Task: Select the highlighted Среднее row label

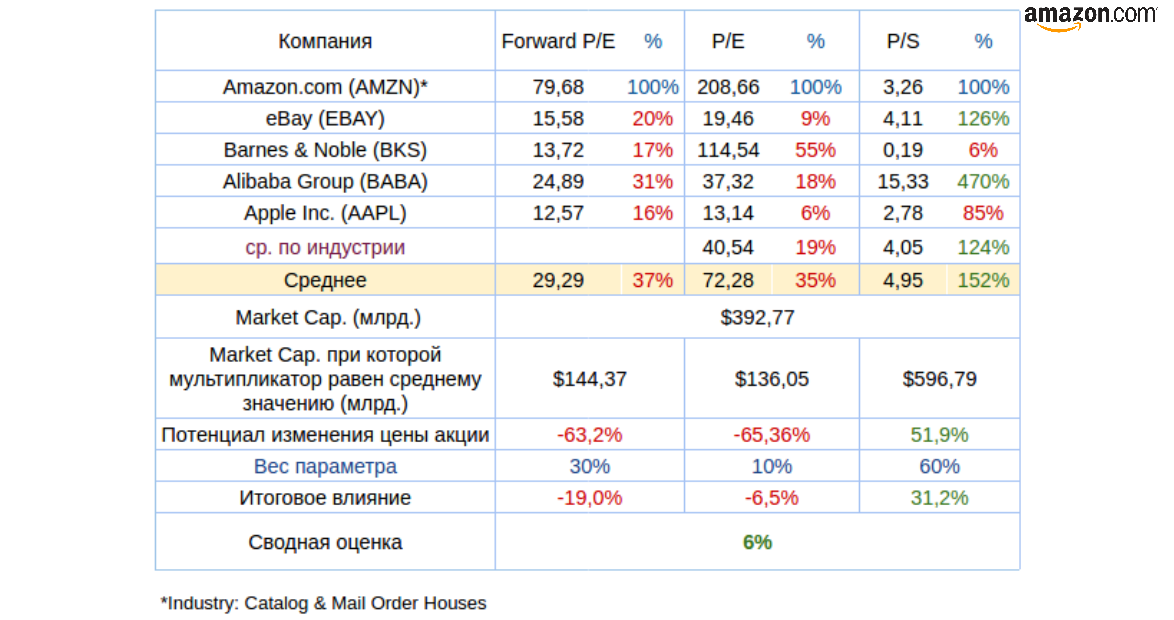Action: [x=325, y=280]
